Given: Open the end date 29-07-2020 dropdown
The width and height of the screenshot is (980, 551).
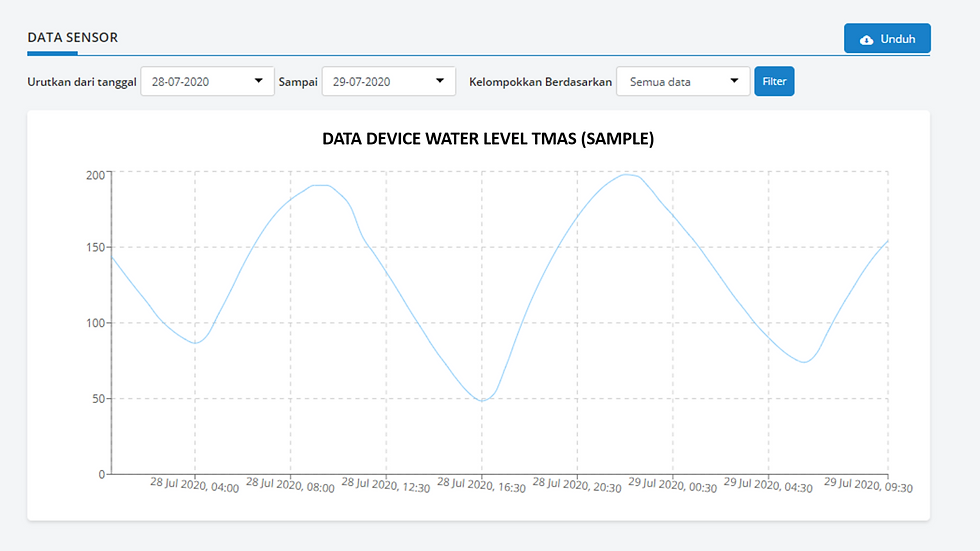Looking at the screenshot, I should (x=389, y=81).
